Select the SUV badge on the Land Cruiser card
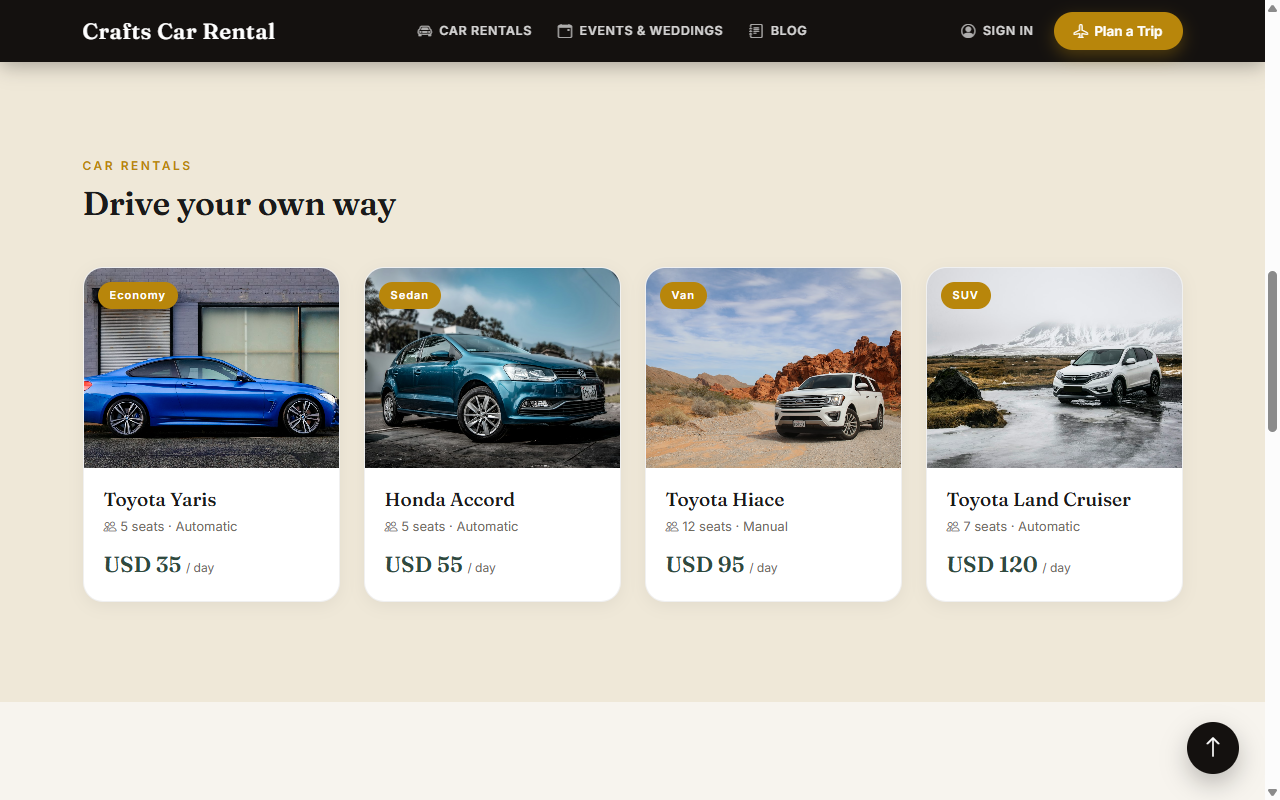The image size is (1280, 800). click(965, 295)
